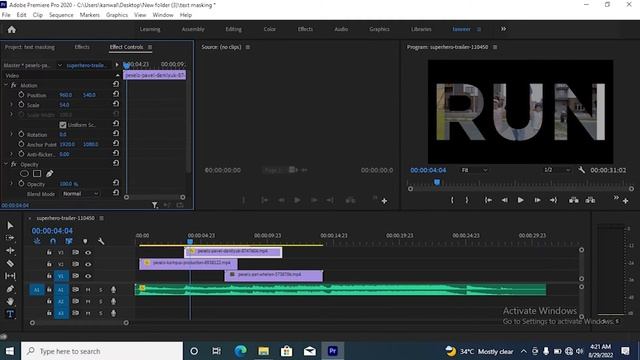Toggle track lock on V3
Viewport: 640px width, 360px height.
(x=49, y=253)
